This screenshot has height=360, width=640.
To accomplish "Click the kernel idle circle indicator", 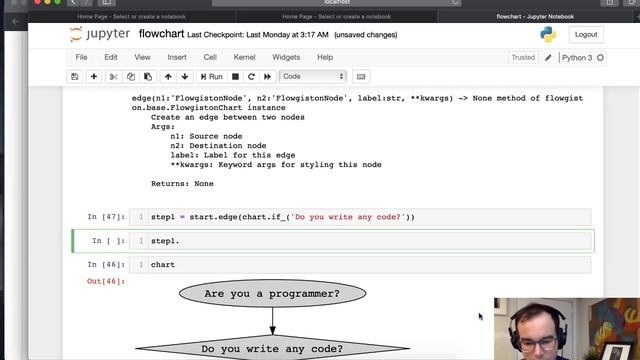I will [x=600, y=58].
